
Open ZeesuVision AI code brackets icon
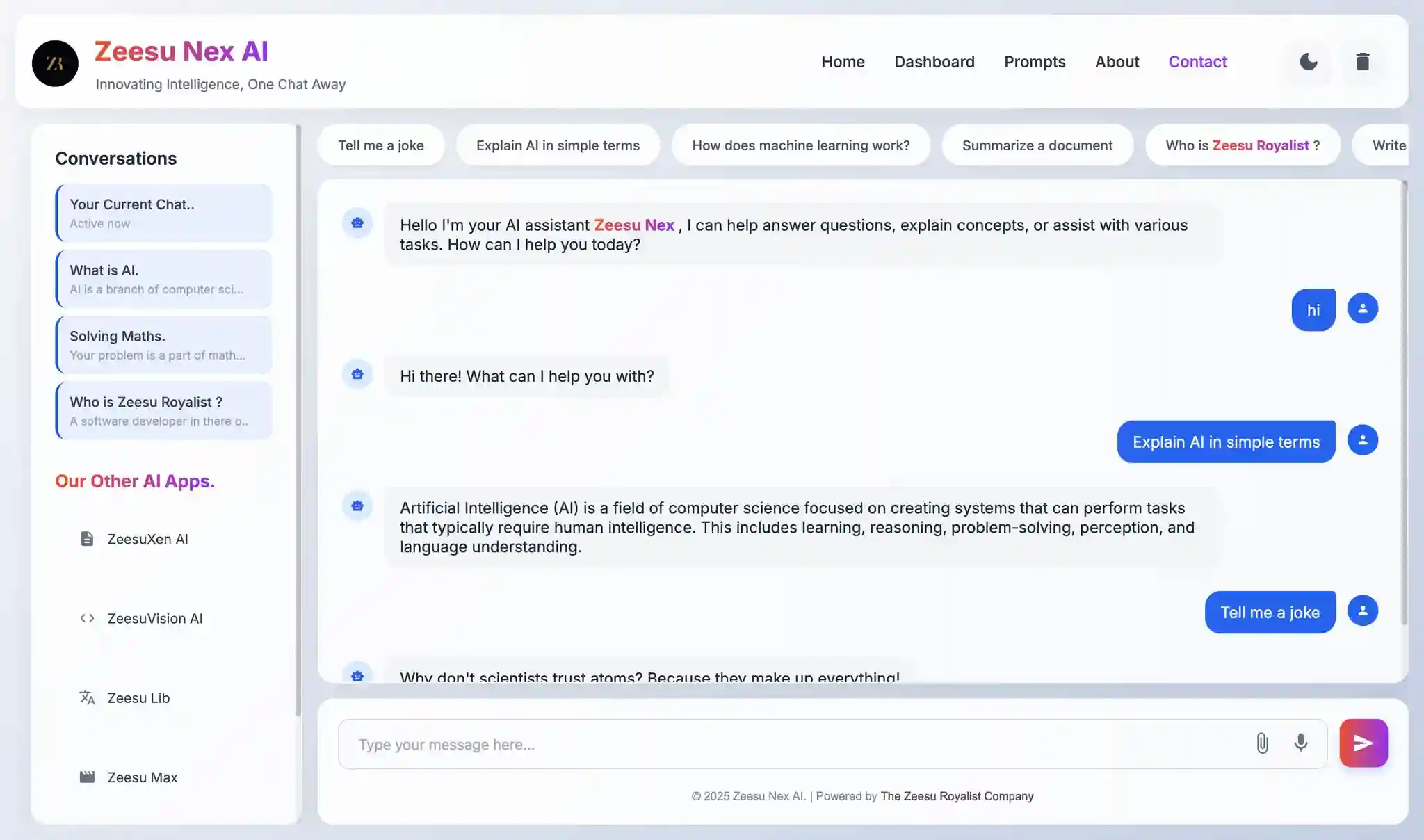click(x=87, y=618)
